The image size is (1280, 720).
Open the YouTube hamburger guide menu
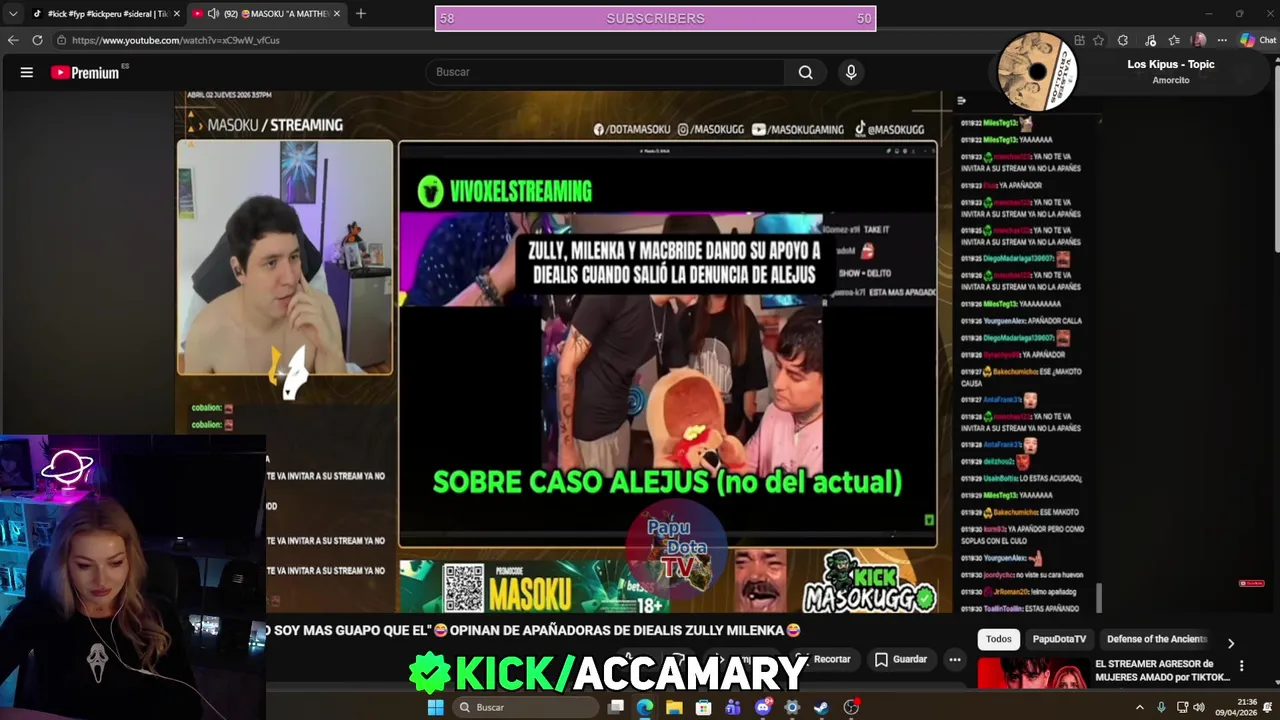27,72
